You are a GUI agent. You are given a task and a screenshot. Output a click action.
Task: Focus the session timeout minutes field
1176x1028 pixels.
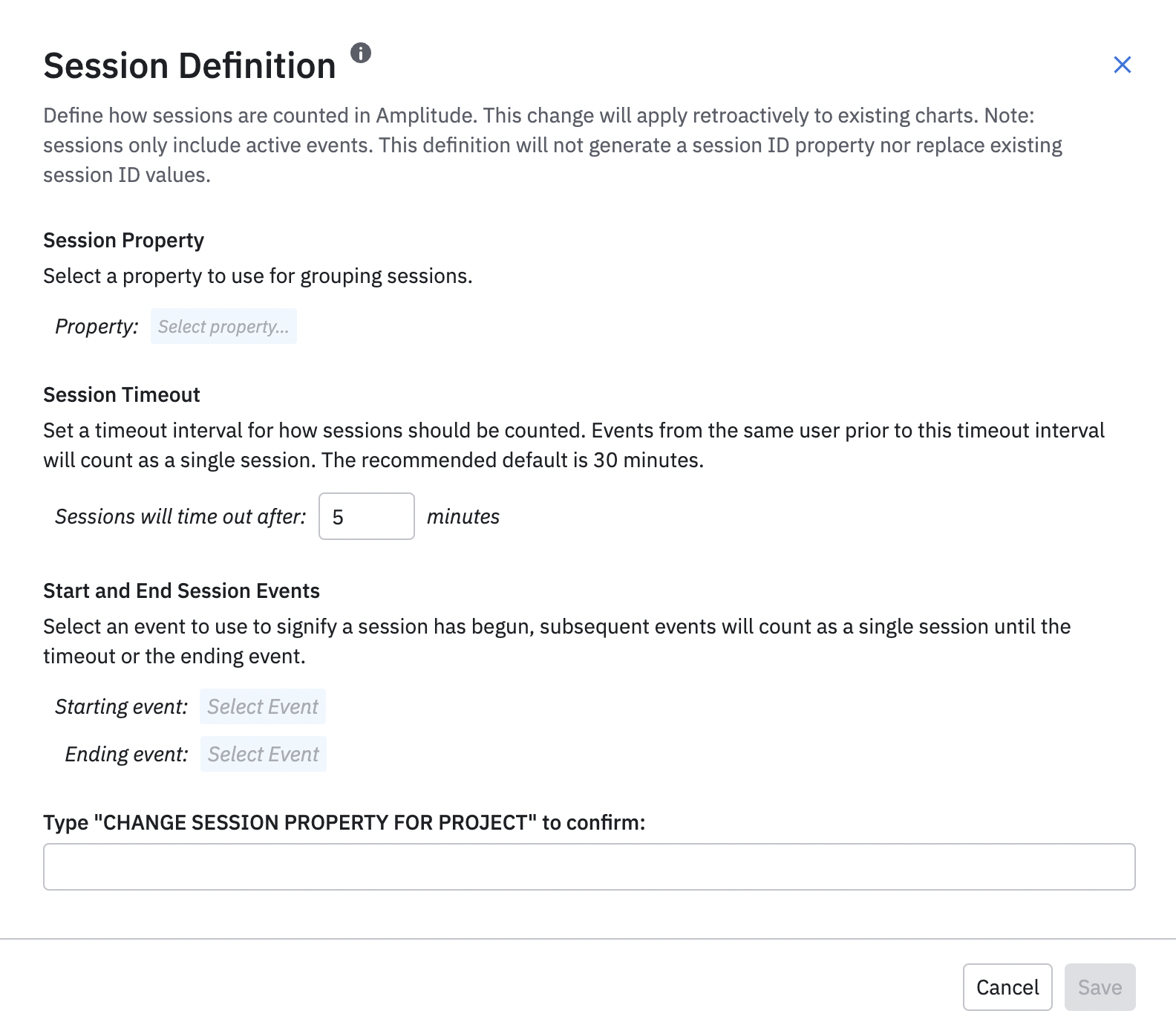pyautogui.click(x=366, y=516)
